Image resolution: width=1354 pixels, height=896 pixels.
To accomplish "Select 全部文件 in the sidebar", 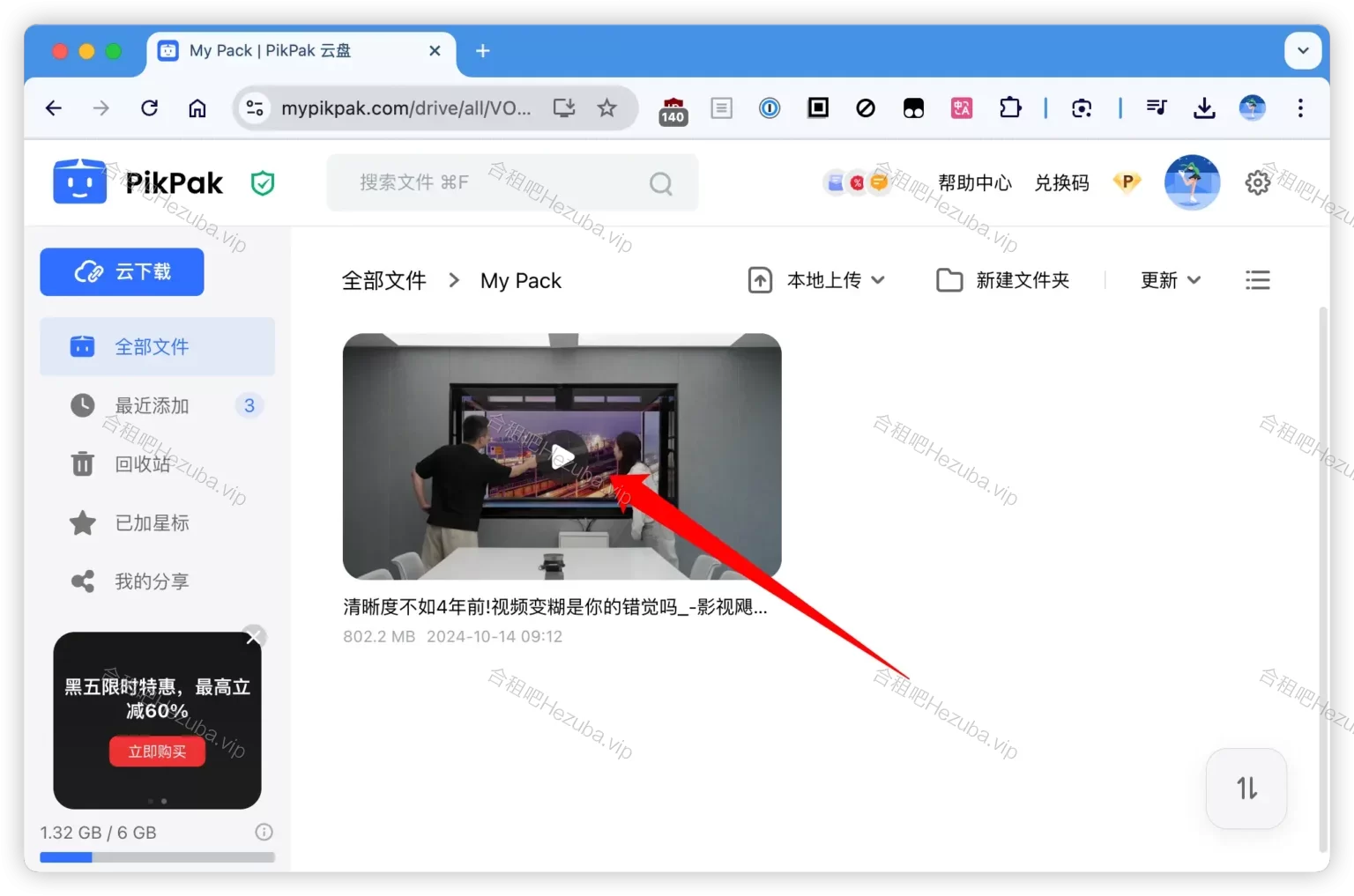I will 152,347.
